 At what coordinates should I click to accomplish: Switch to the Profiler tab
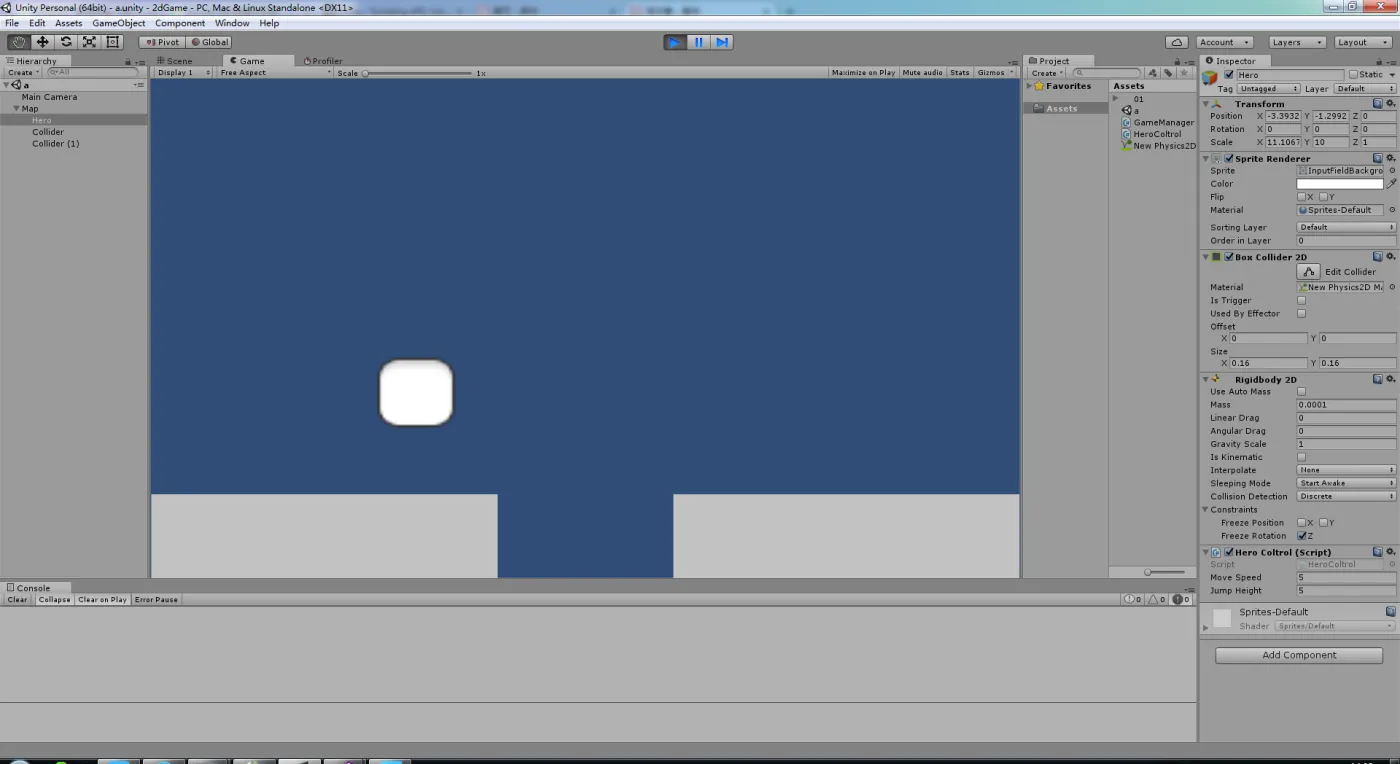(323, 61)
